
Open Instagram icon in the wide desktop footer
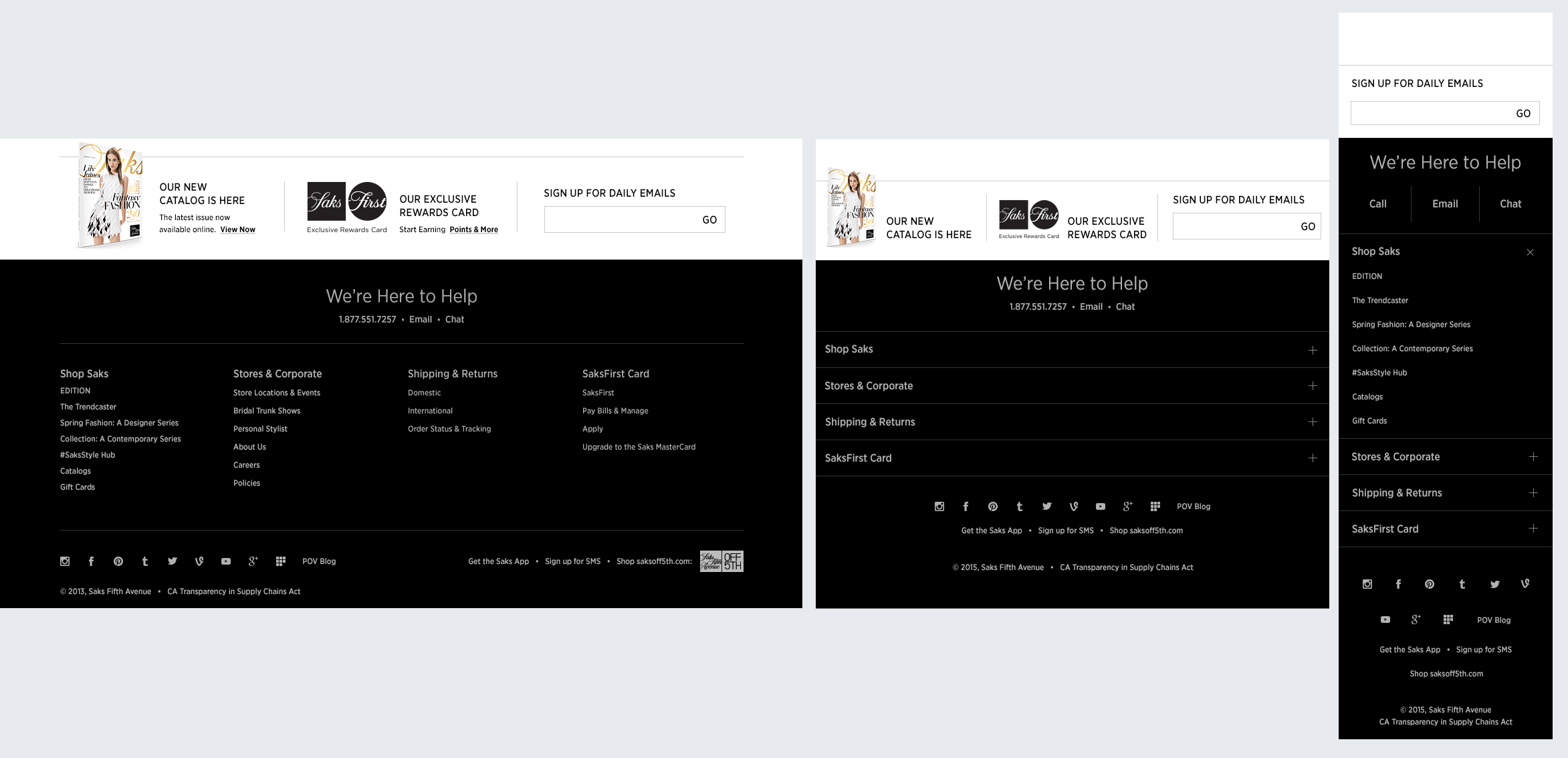click(65, 561)
